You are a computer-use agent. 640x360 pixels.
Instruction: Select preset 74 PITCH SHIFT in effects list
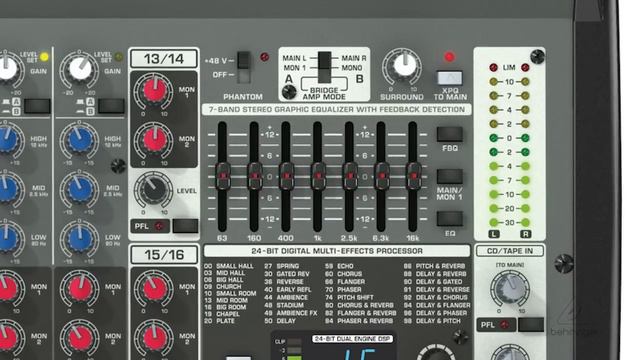[x=349, y=297]
